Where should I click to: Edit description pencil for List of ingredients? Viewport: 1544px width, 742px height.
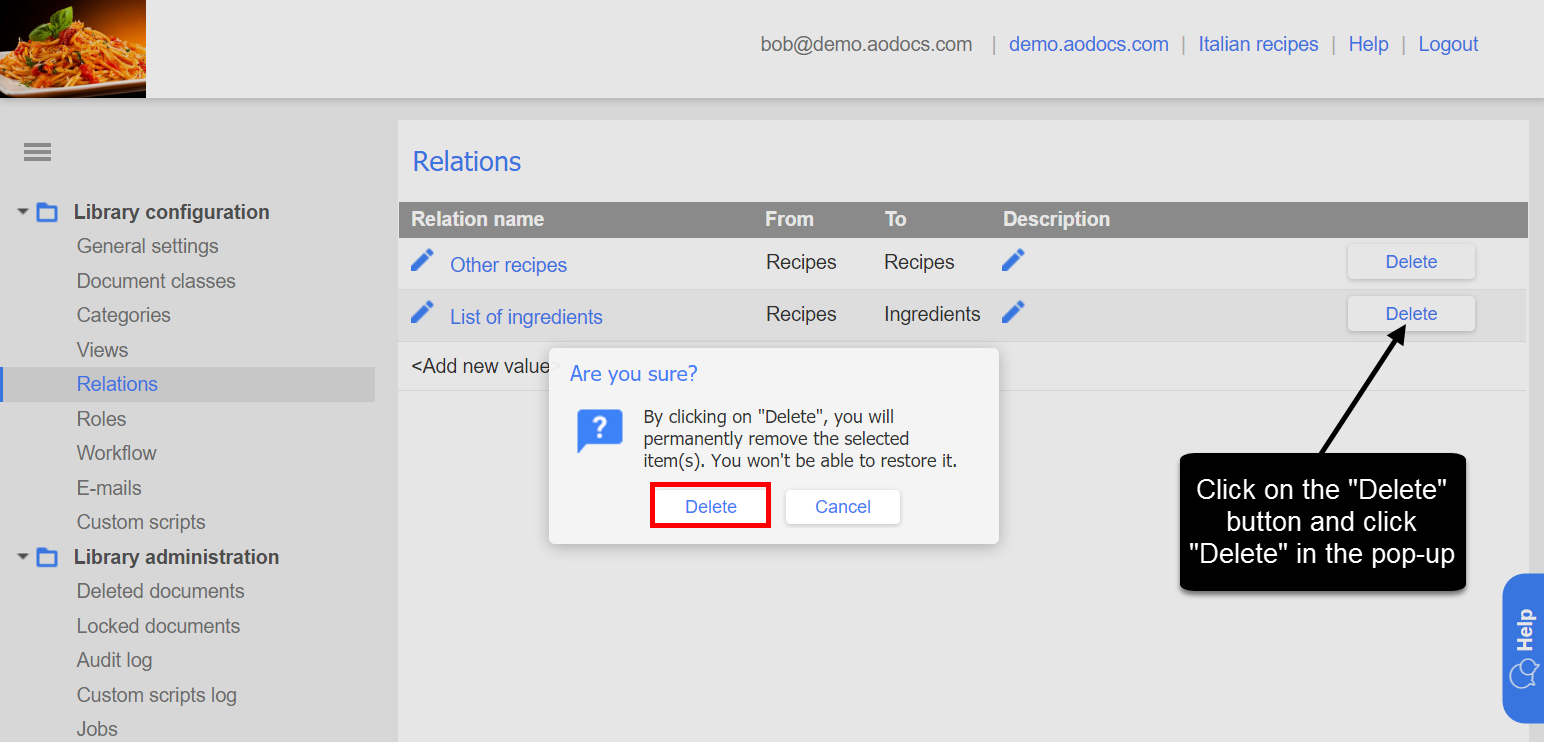[x=1013, y=312]
